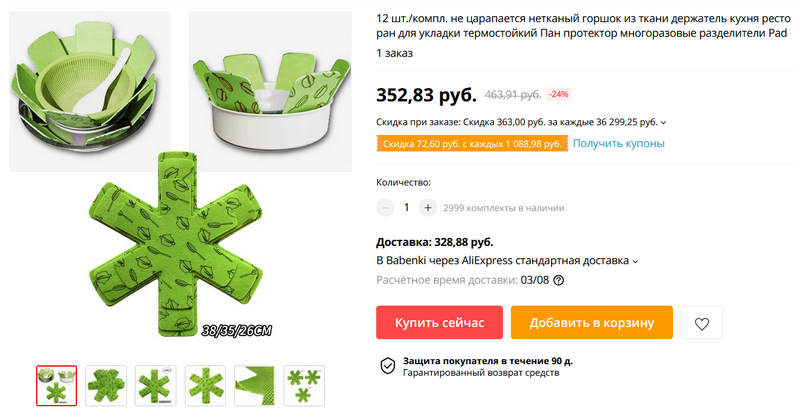The width and height of the screenshot is (800, 418).
Task: Expand AliExpress standard delivery options
Action: coord(636,261)
